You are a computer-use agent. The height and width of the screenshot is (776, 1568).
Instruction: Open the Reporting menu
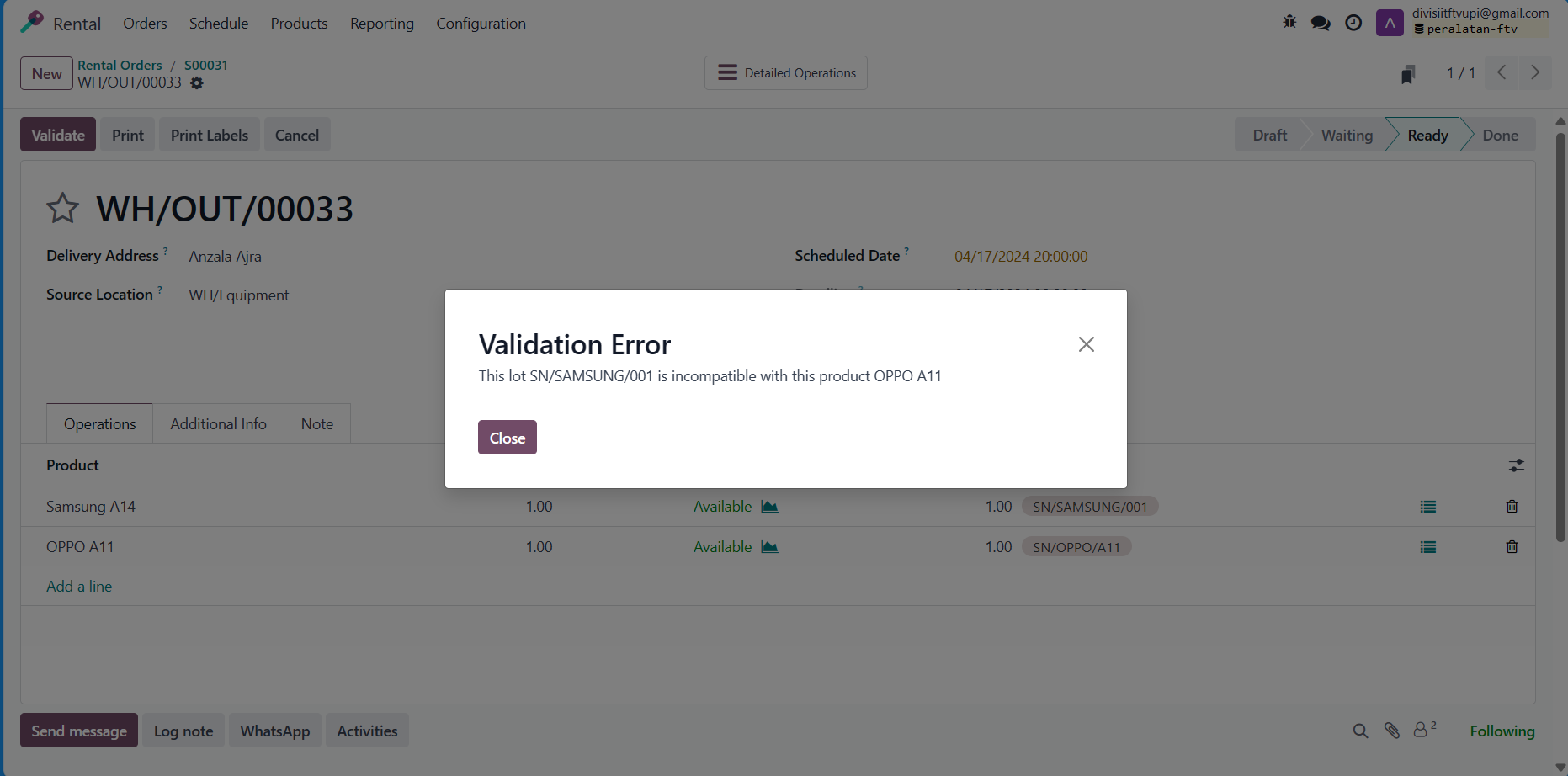click(x=381, y=24)
